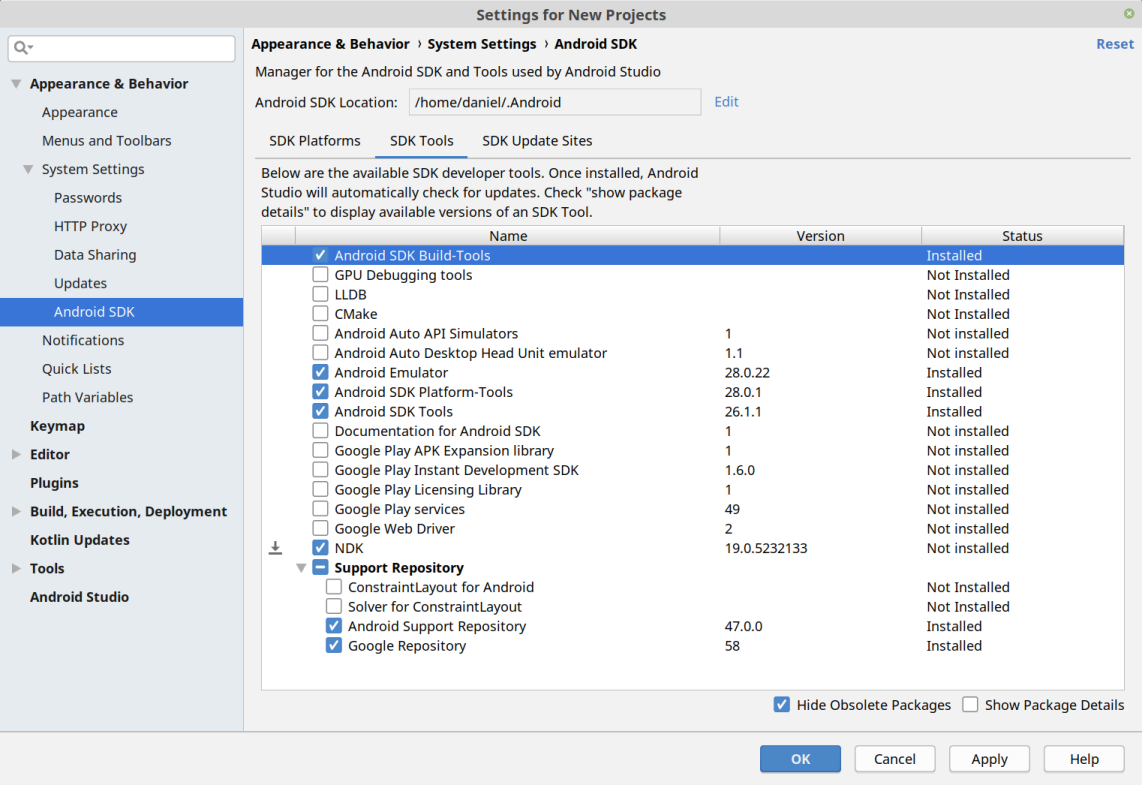This screenshot has height=785, width=1142.
Task: Select the Google Web Driver row text
Action: point(394,528)
